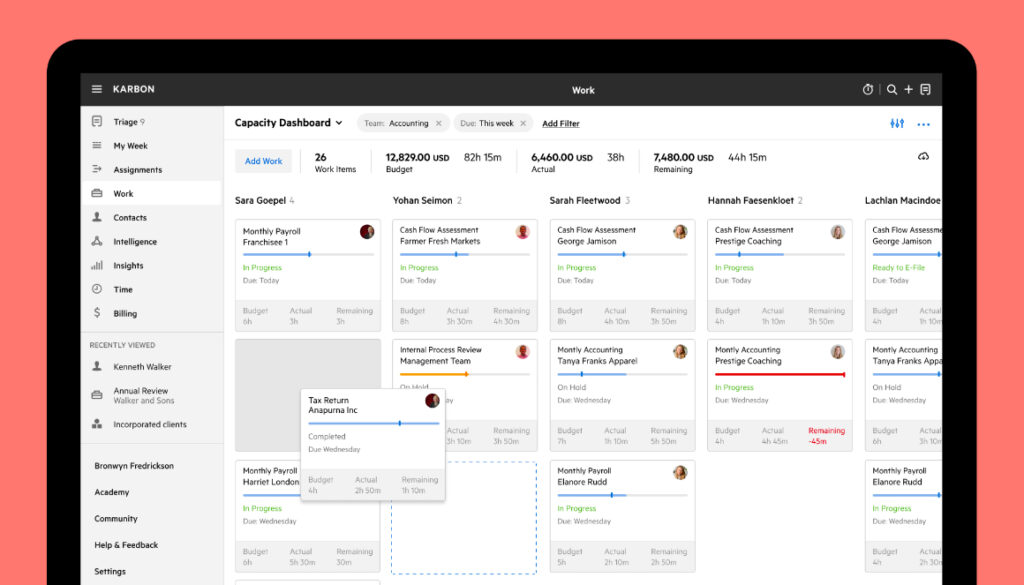
Task: Click the Add Work button
Action: click(x=264, y=161)
